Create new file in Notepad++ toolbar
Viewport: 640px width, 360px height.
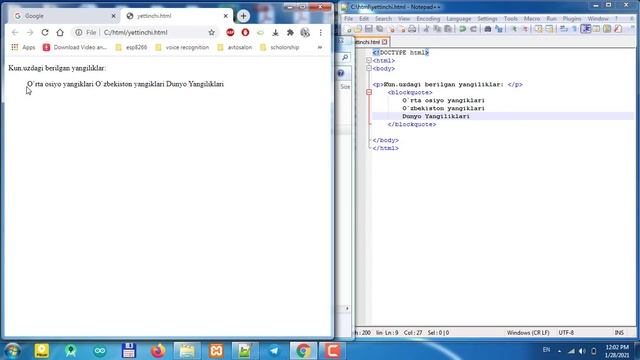(x=348, y=29)
